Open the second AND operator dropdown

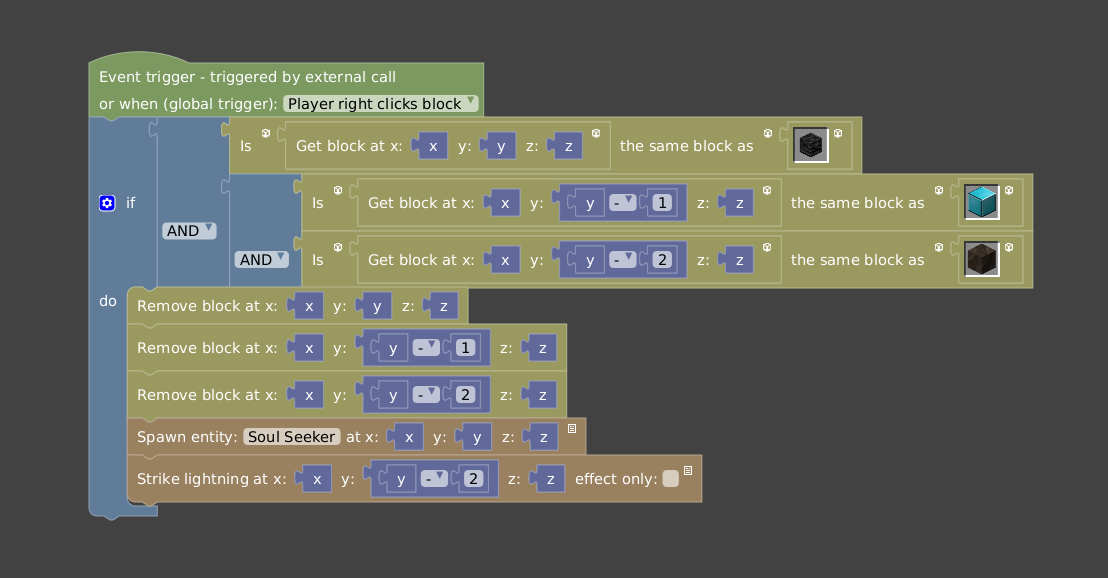click(262, 258)
